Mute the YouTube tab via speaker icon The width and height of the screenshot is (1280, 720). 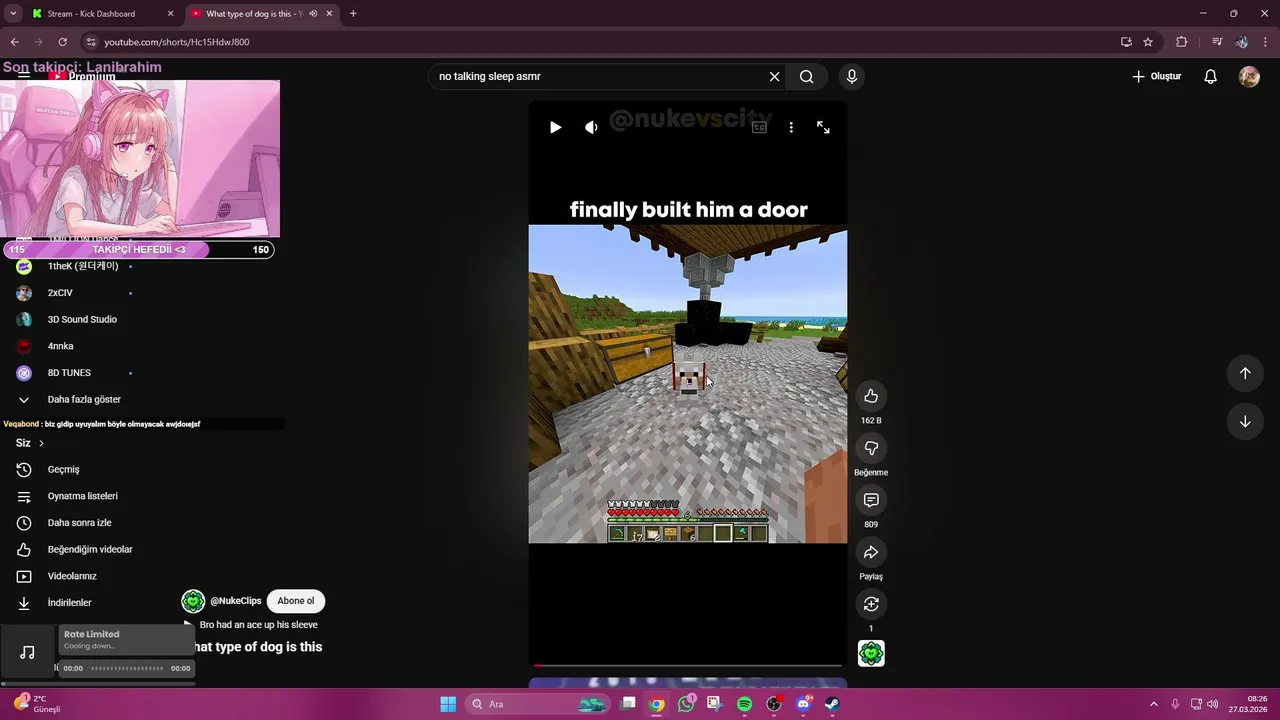click(313, 14)
